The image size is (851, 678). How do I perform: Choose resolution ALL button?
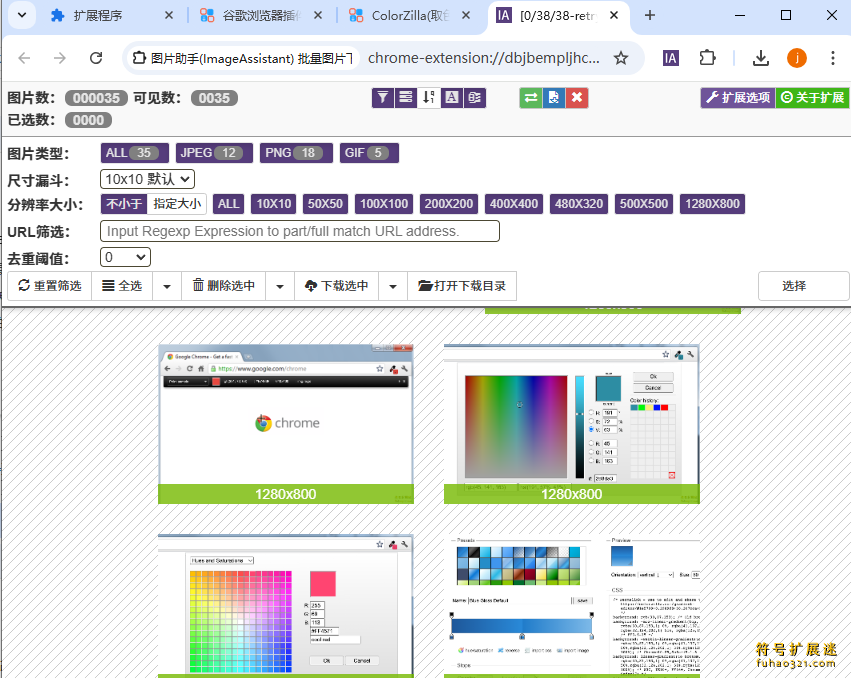click(228, 204)
